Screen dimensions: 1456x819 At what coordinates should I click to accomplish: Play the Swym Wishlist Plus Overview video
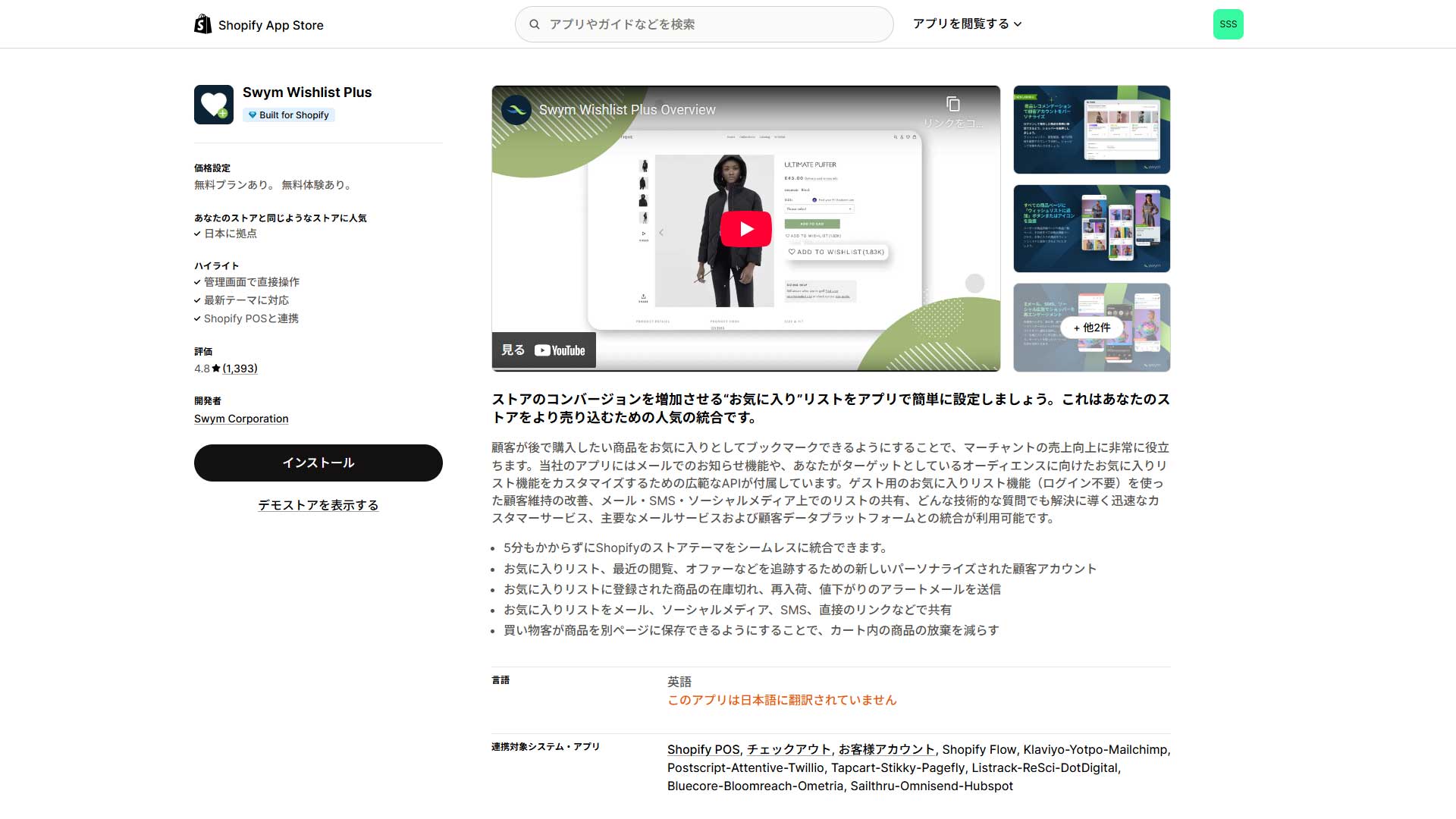point(746,229)
